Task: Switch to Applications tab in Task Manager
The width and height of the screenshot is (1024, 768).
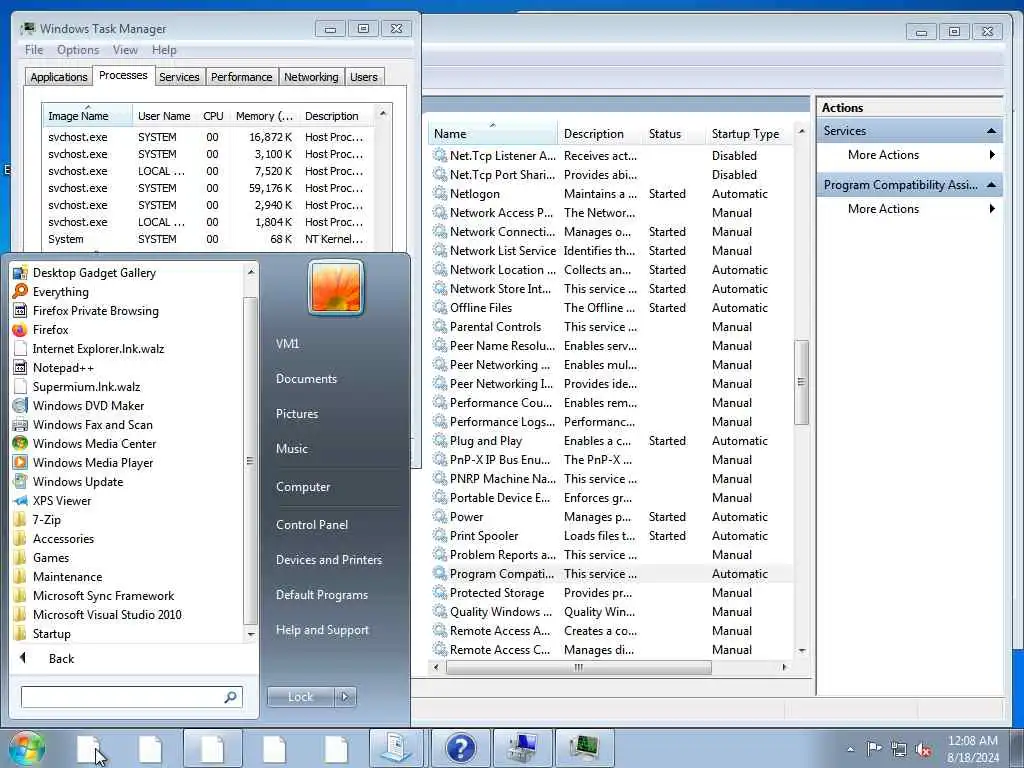Action: 59,77
